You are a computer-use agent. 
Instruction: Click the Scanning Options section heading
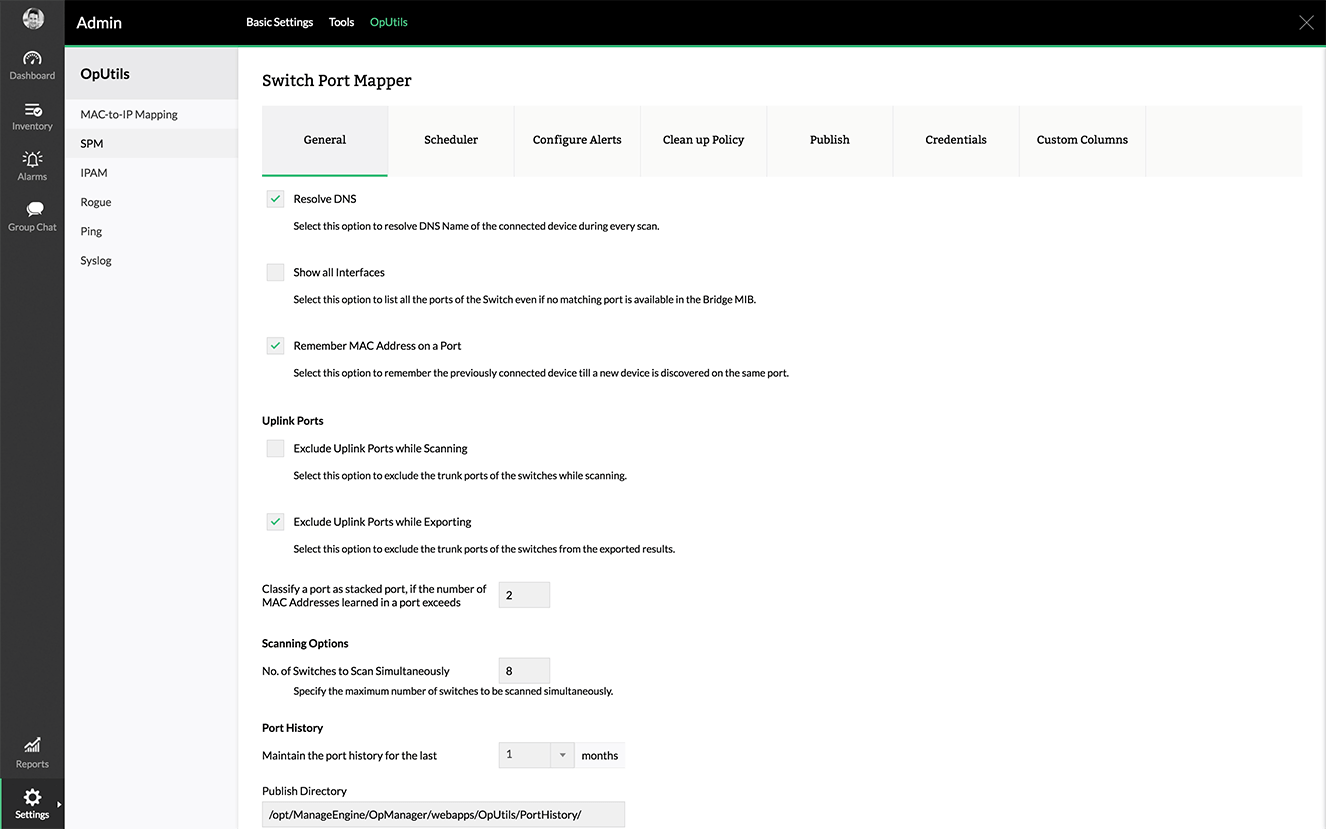(x=305, y=644)
